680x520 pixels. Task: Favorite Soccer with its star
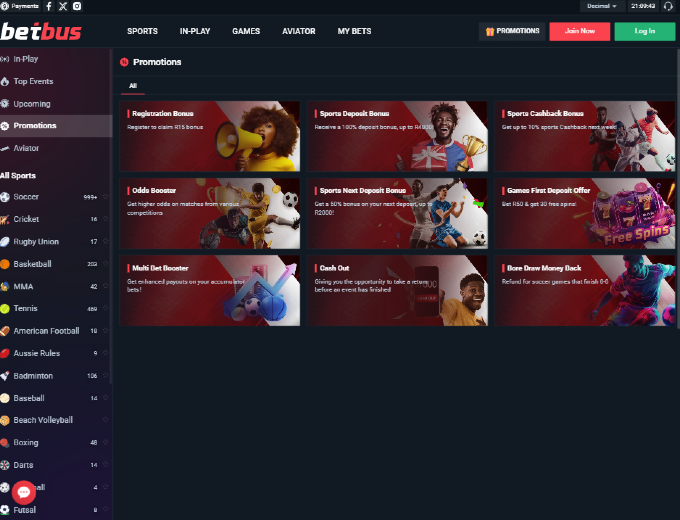click(105, 197)
